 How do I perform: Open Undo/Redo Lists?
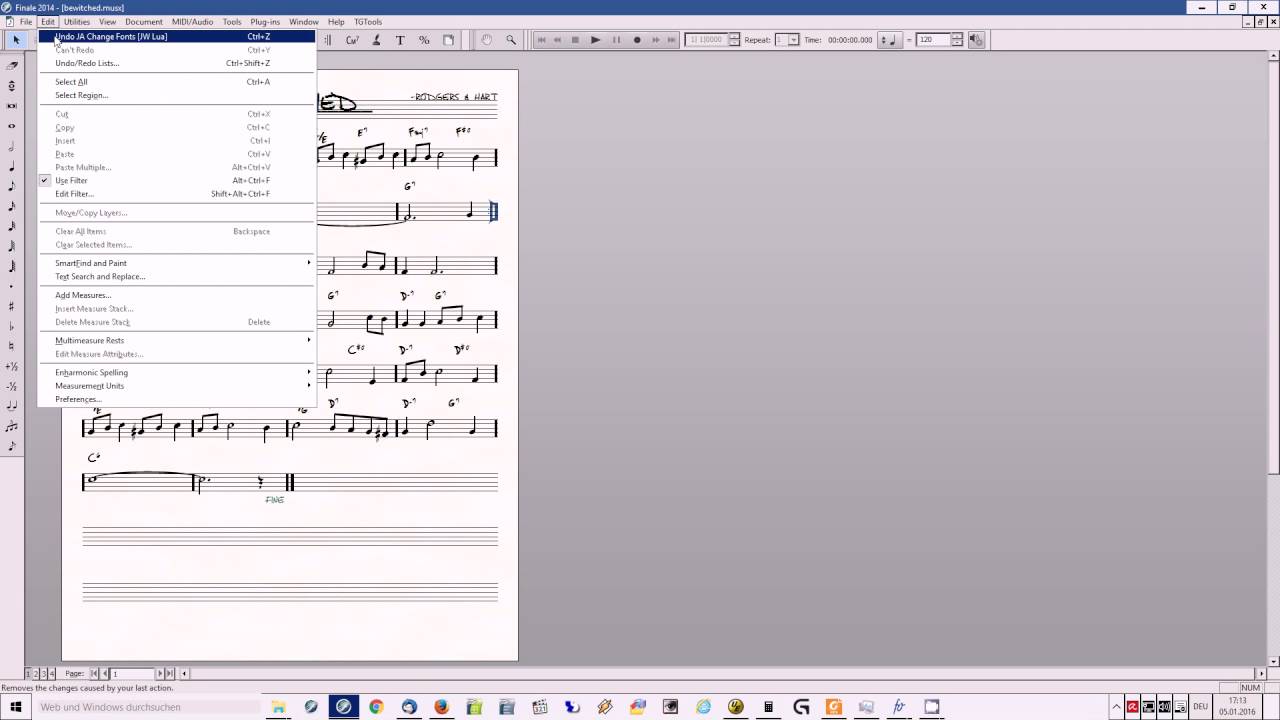pyautogui.click(x=176, y=63)
